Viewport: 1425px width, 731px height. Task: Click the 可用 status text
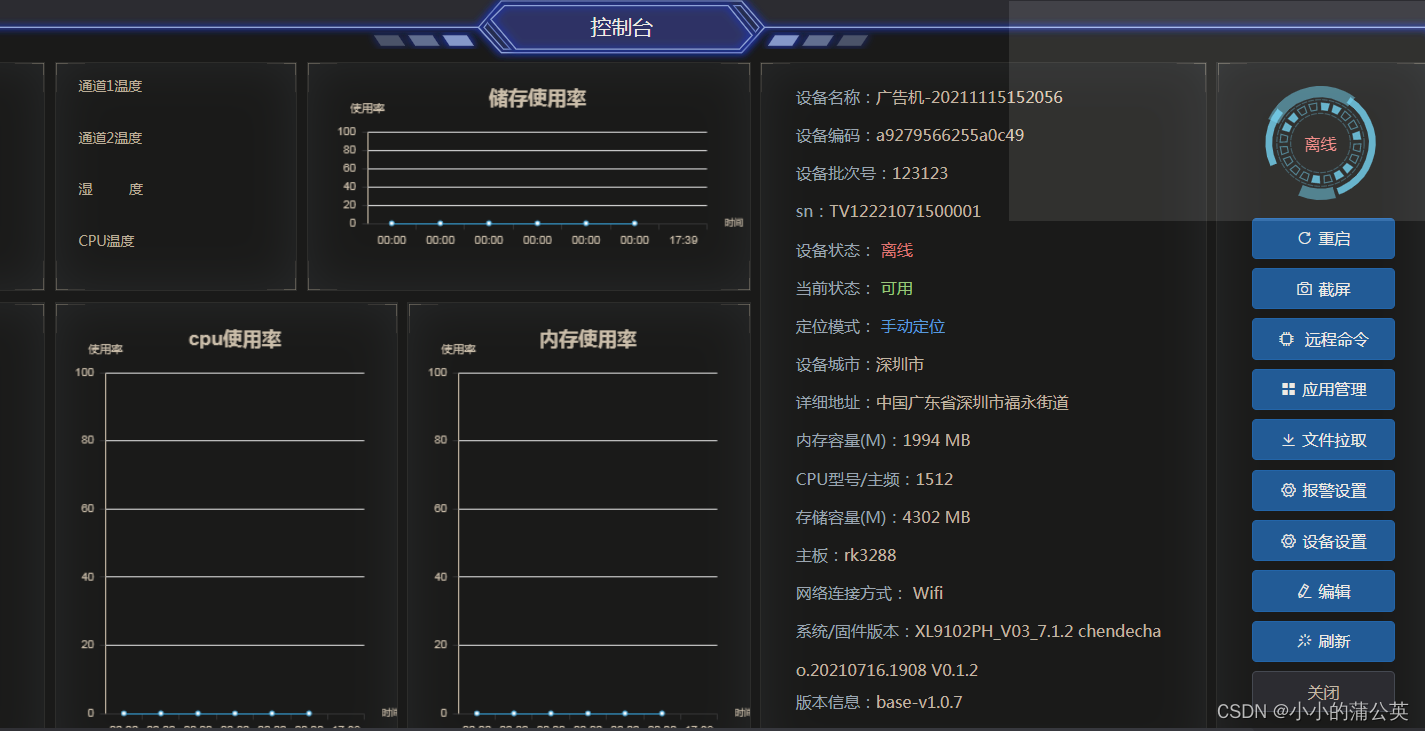click(x=896, y=288)
